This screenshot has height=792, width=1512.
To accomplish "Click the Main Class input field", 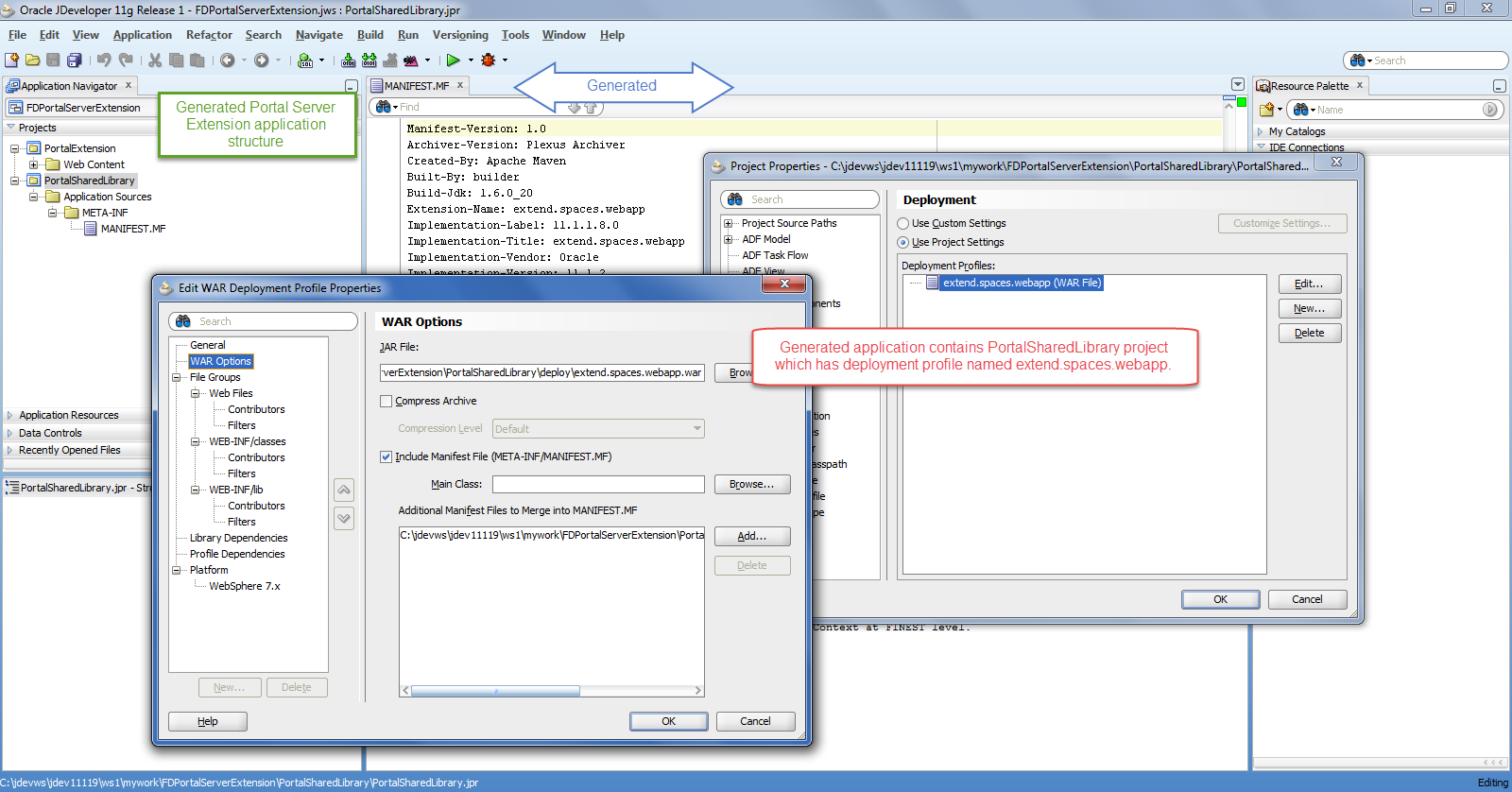I will pos(598,485).
